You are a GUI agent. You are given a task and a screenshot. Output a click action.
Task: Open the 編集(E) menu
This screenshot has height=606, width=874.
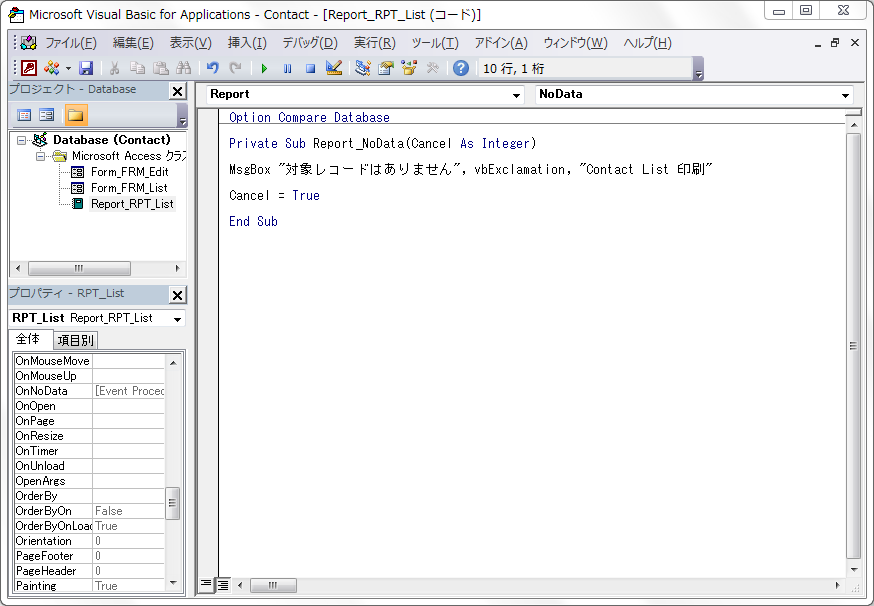click(133, 43)
